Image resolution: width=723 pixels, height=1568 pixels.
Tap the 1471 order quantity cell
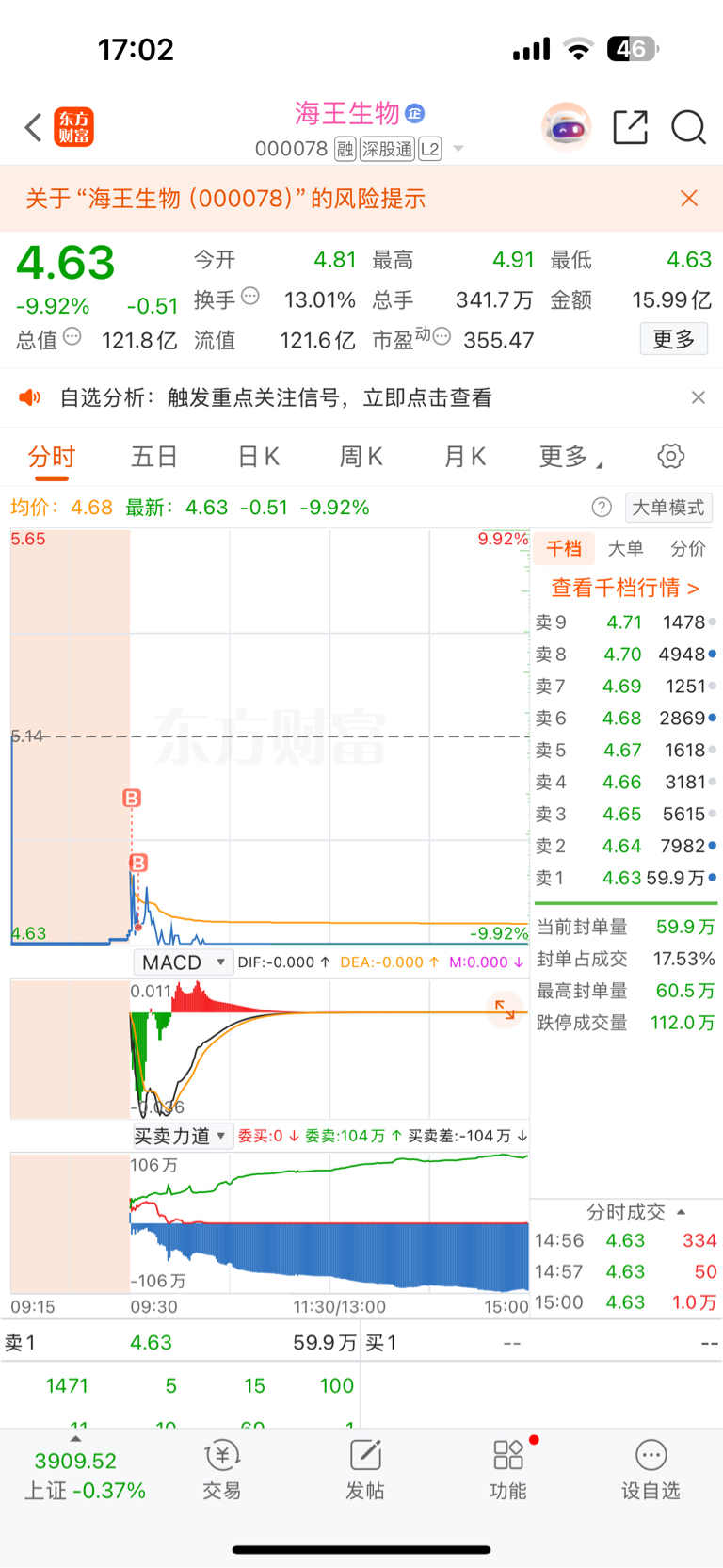click(x=67, y=1386)
